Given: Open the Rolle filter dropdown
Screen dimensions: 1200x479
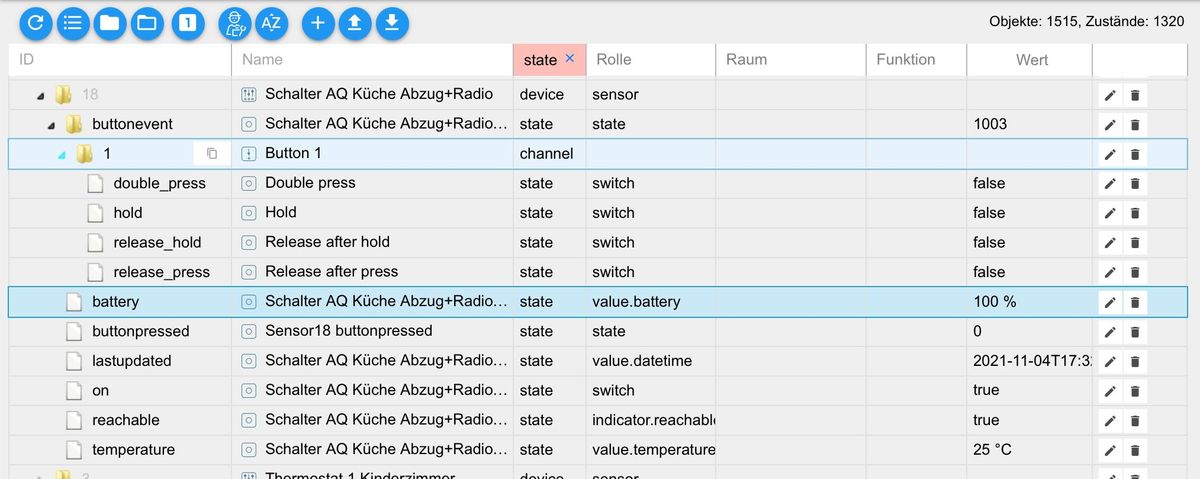Looking at the screenshot, I should 650,60.
